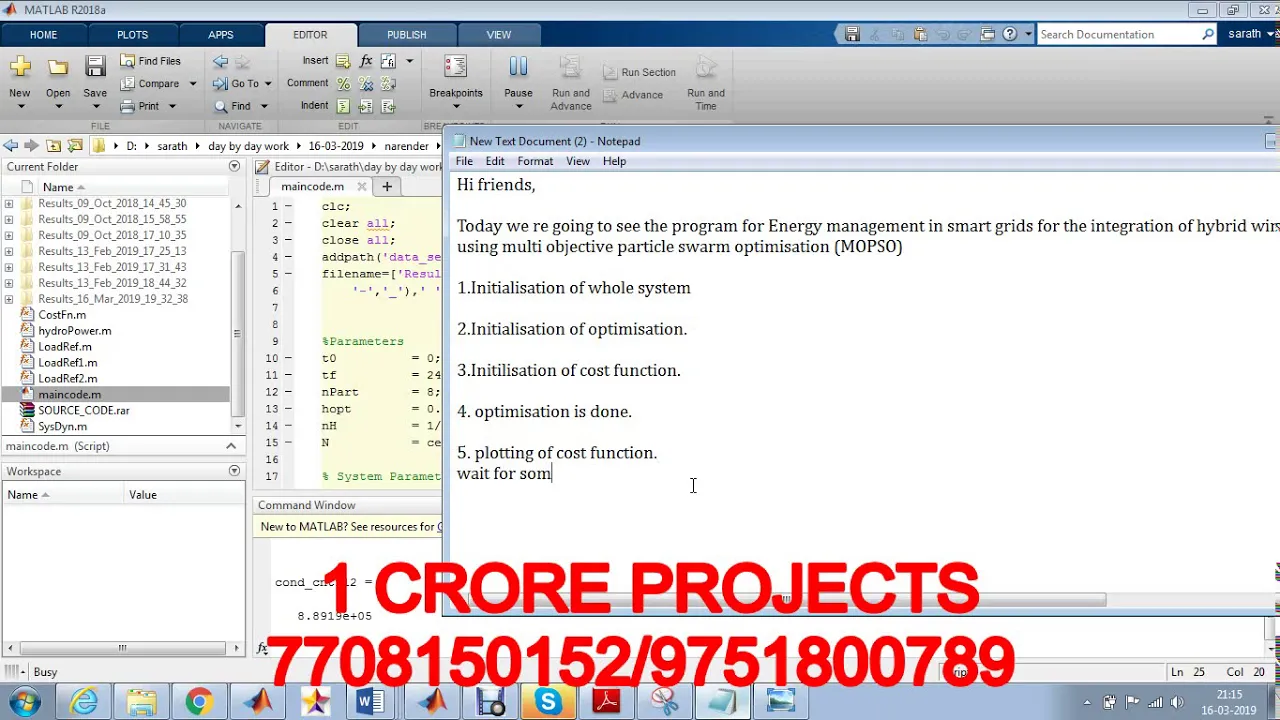
Task: Open the New dropdown arrow
Action: (x=20, y=107)
